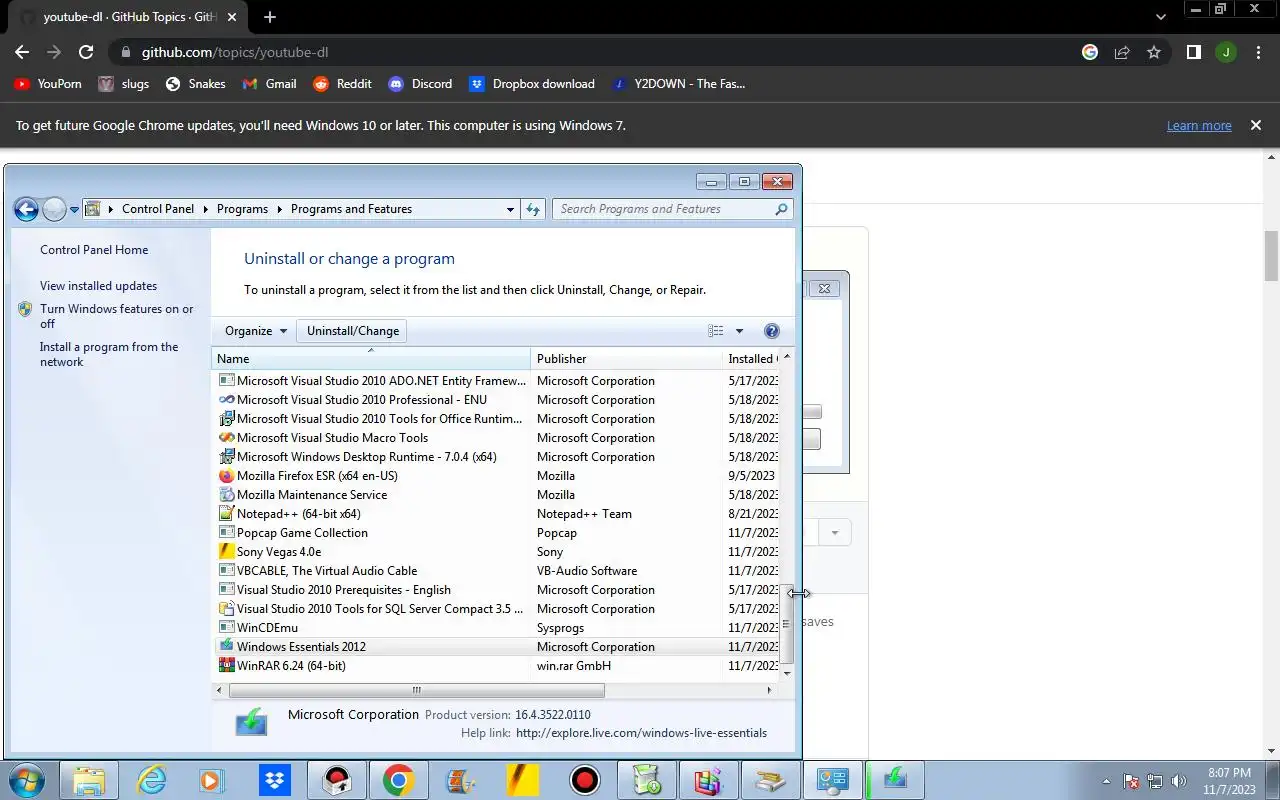Open the Discord bookmark
1280x800 pixels.
click(x=420, y=84)
